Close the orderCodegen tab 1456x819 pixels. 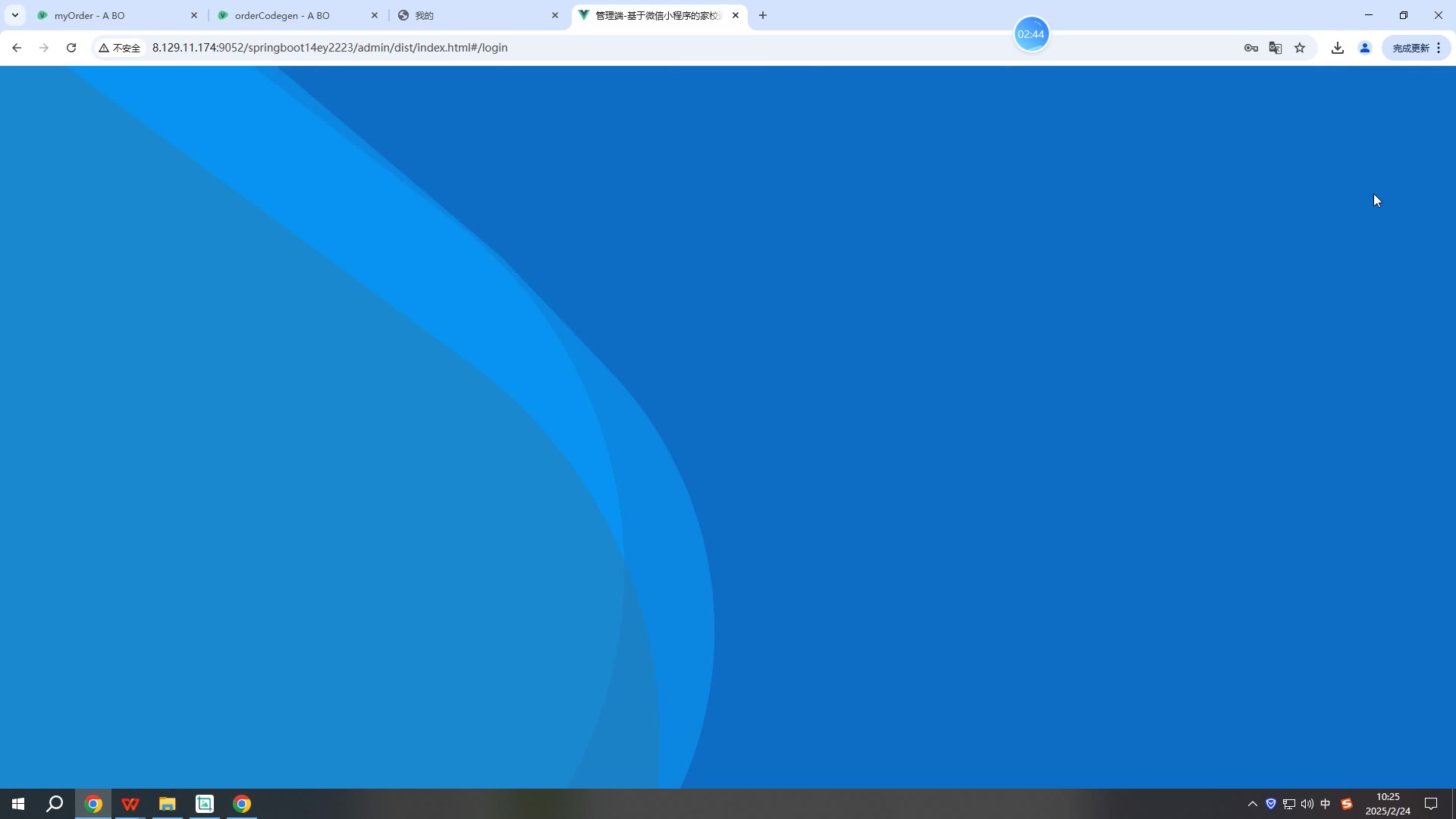[375, 15]
